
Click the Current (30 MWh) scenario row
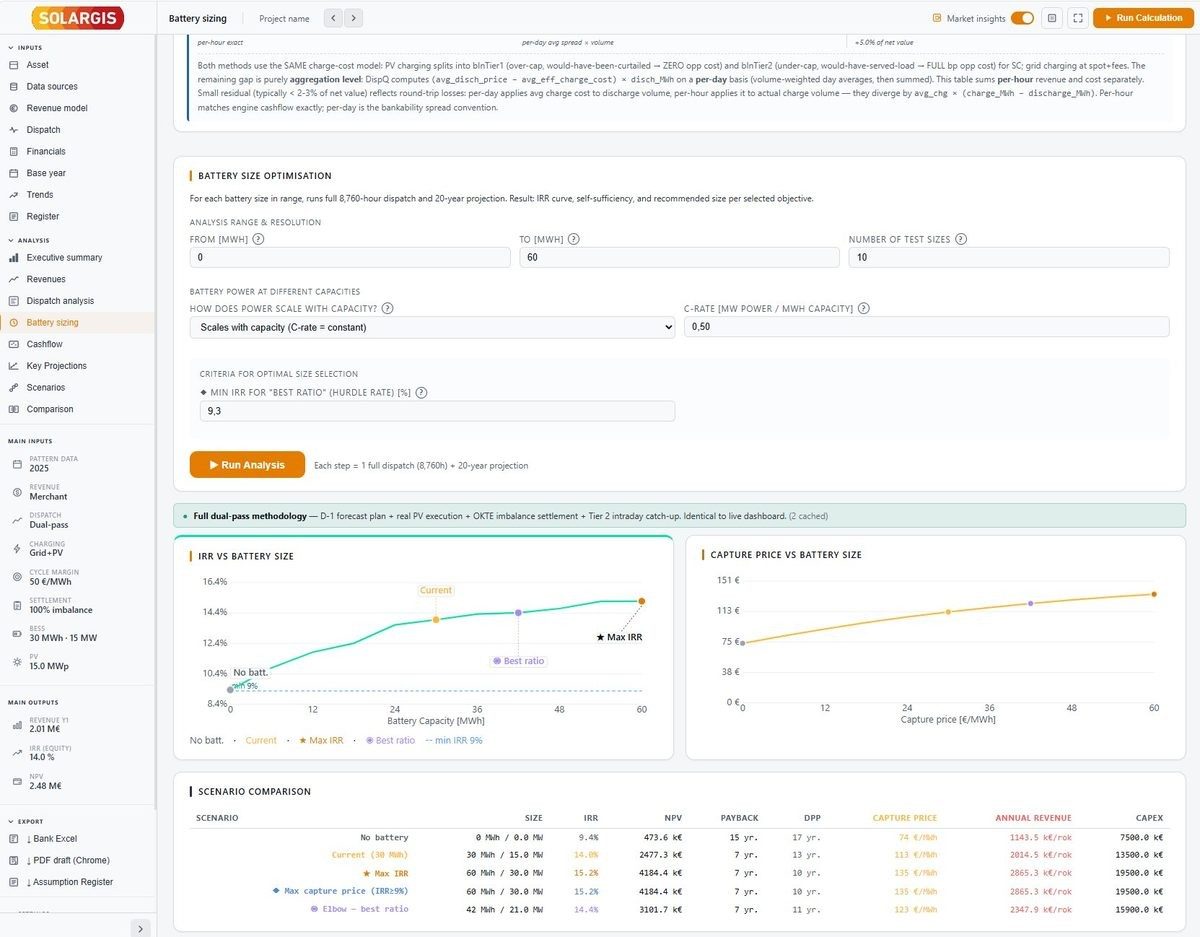[x=679, y=855]
